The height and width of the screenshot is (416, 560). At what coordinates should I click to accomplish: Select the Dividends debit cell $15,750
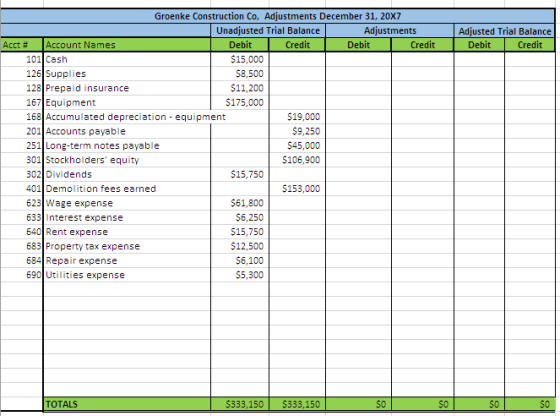pos(240,174)
